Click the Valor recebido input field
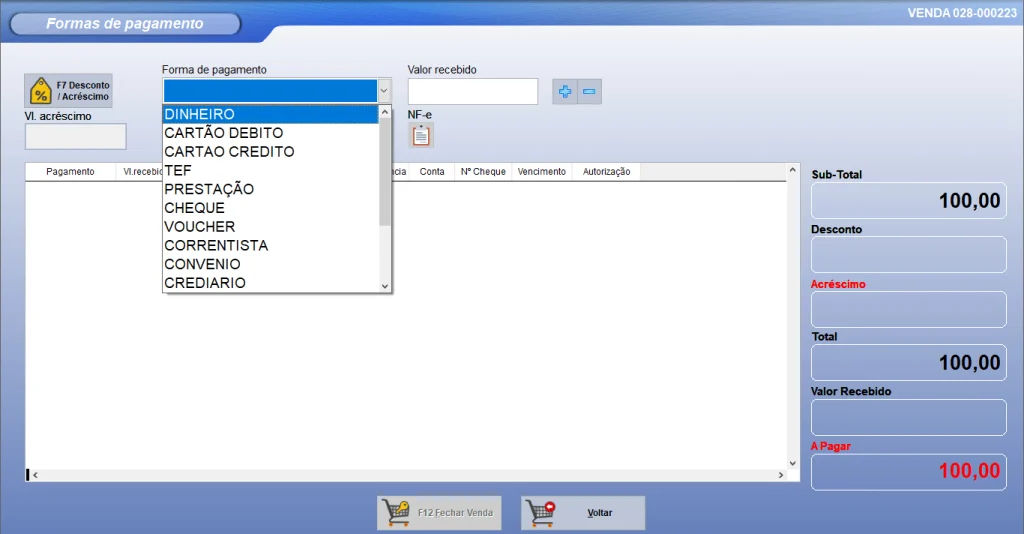Viewport: 1024px width, 534px height. (x=472, y=92)
